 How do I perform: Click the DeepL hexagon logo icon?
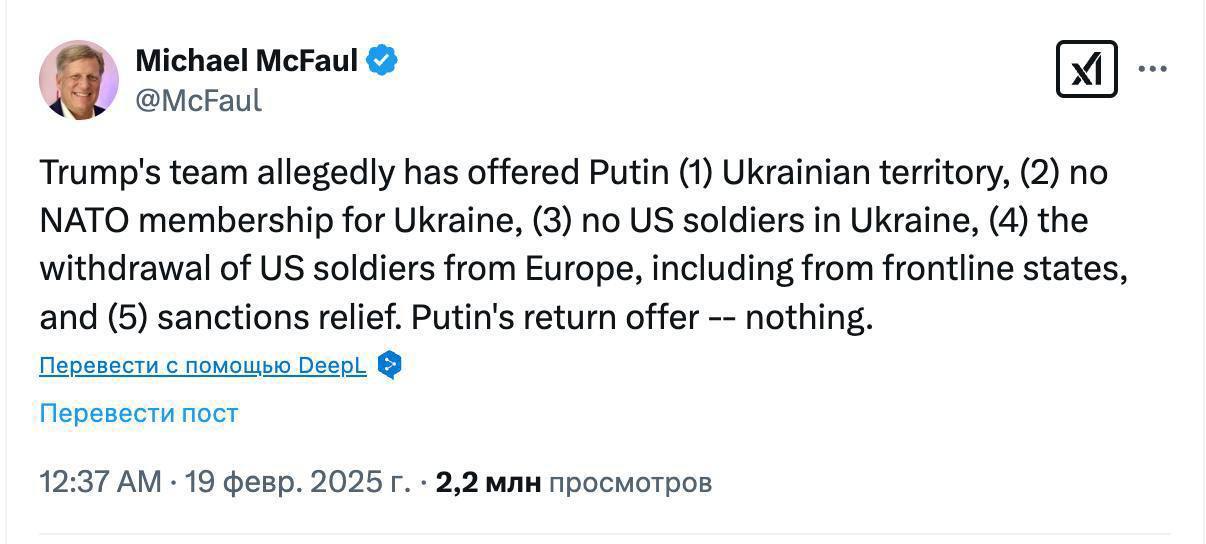click(390, 365)
